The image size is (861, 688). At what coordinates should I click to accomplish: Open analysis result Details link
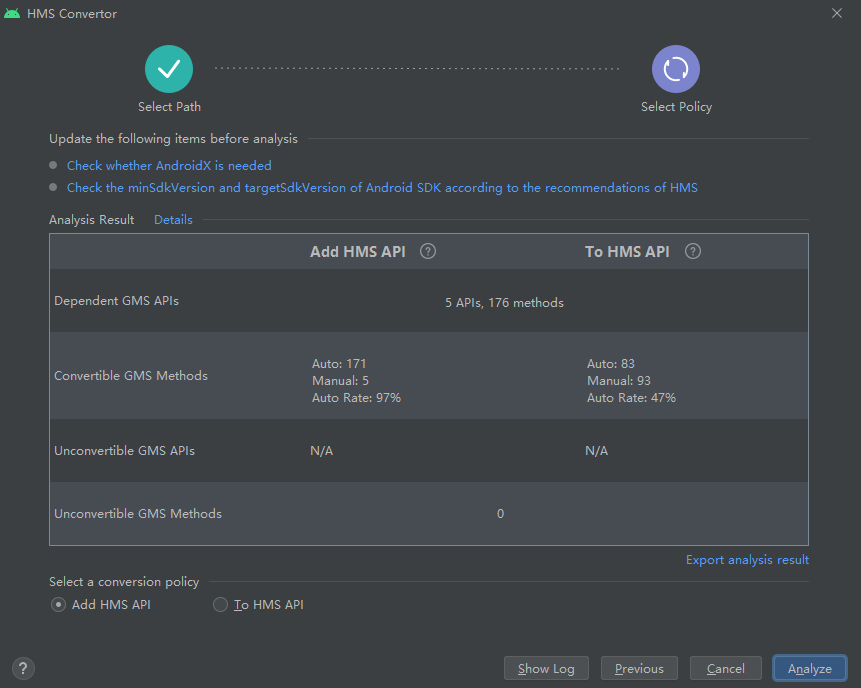coord(173,220)
